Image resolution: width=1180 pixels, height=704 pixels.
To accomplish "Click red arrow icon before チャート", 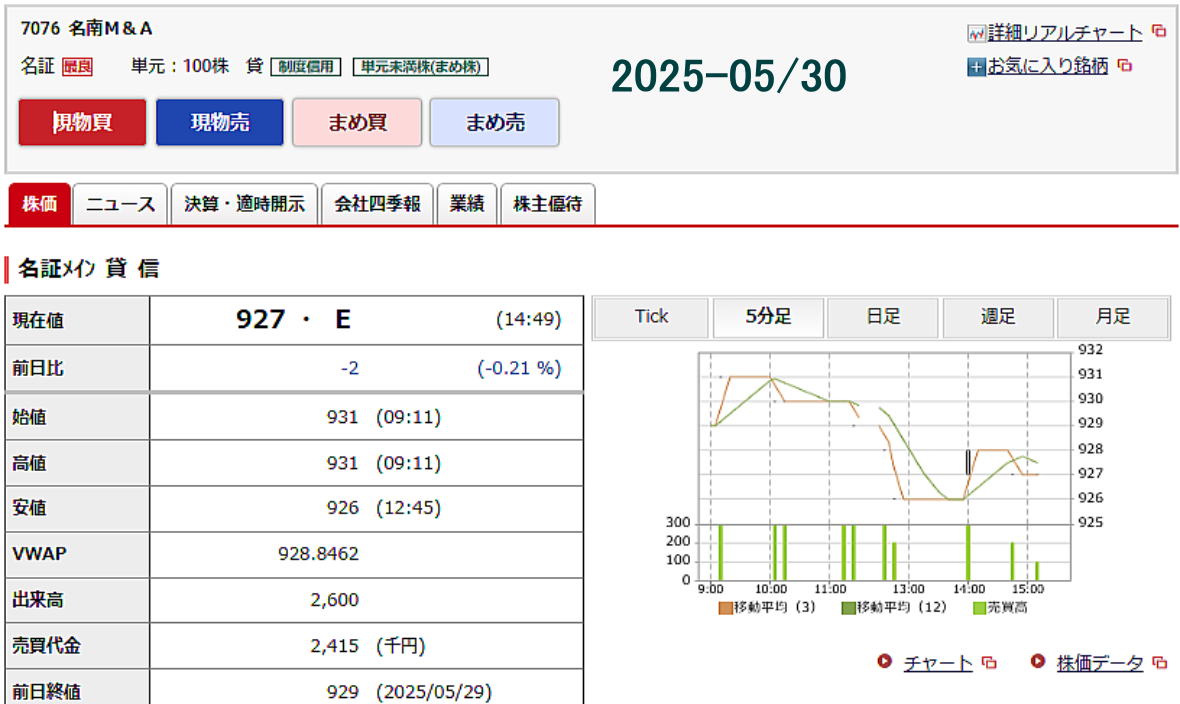I will pyautogui.click(x=884, y=662).
